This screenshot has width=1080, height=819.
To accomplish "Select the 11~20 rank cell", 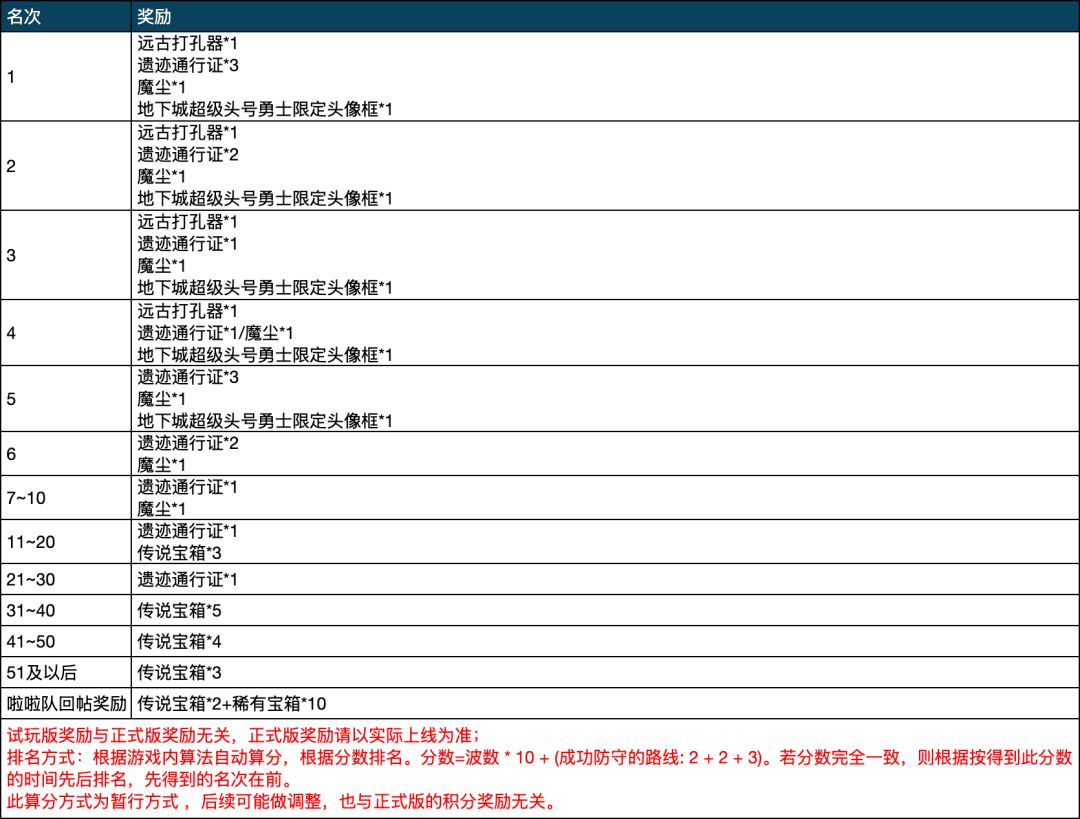I will pos(65,541).
